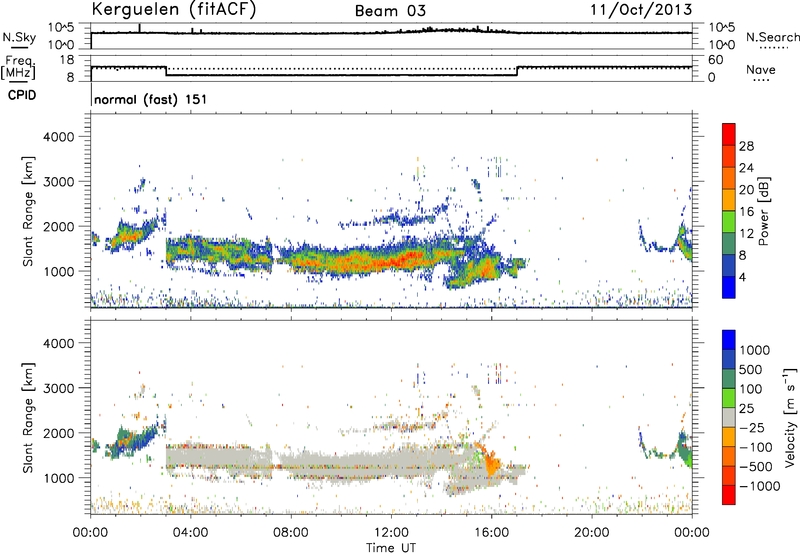The height and width of the screenshot is (554, 800).
Task: Click the '2000' tick of the velocity panel
Action: [59, 433]
